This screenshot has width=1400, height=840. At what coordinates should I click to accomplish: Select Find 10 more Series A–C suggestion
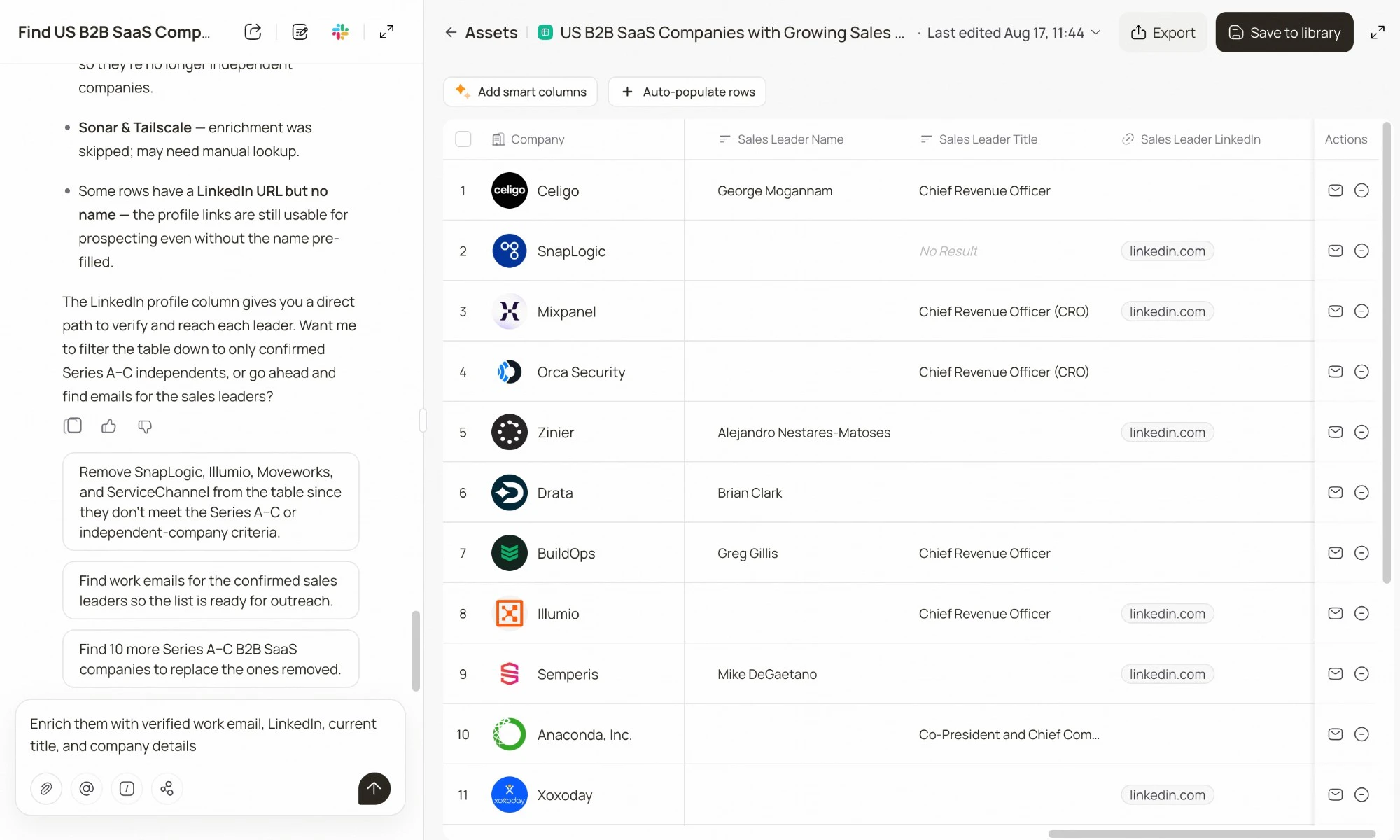click(x=211, y=659)
